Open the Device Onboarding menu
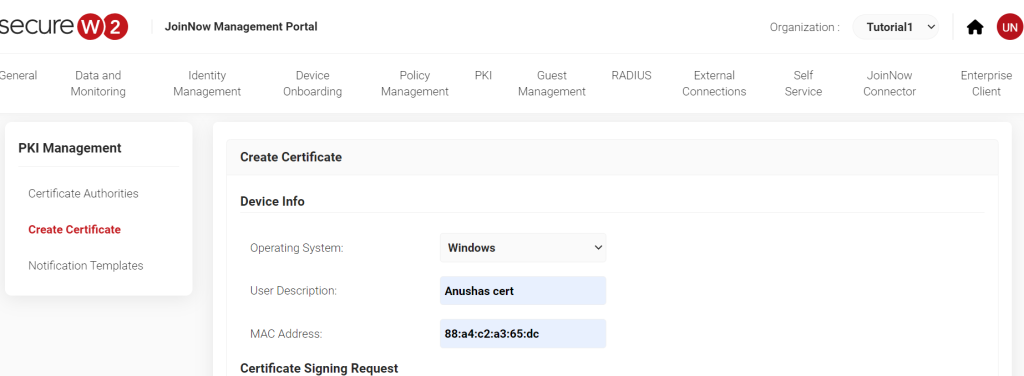The width and height of the screenshot is (1024, 376). pos(312,84)
